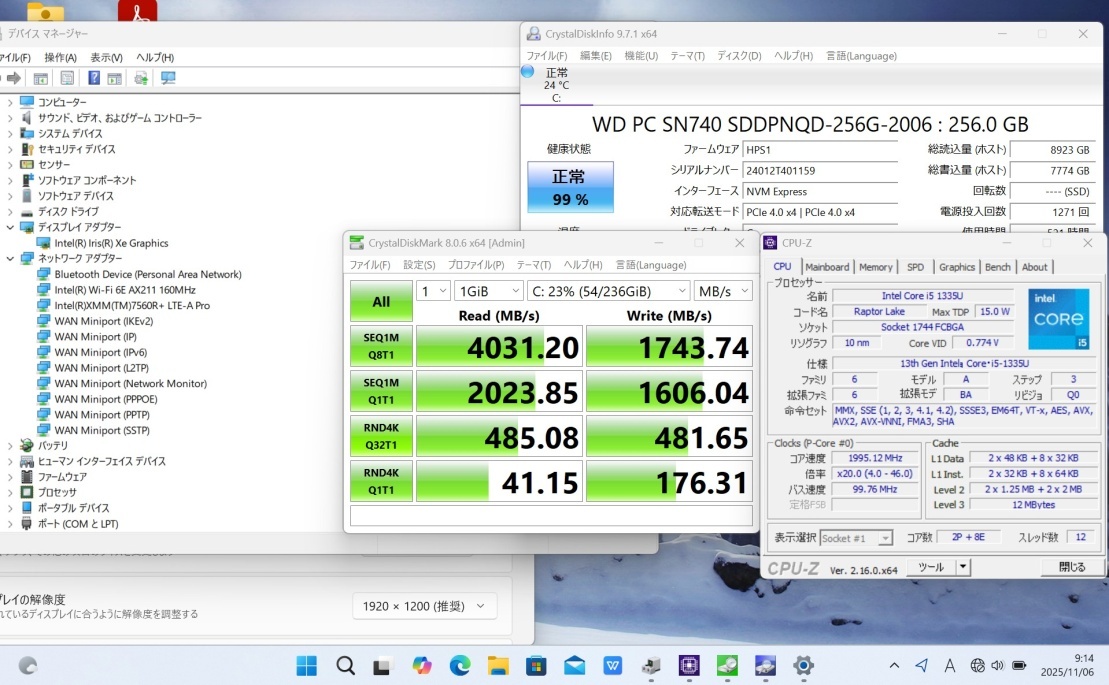Open Copilot from the taskbar

422,665
